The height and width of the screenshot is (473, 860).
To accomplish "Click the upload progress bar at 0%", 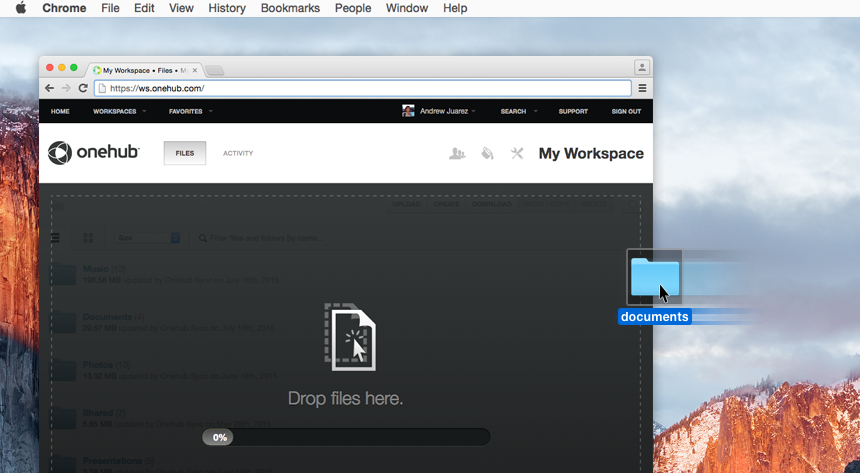I will pos(346,437).
